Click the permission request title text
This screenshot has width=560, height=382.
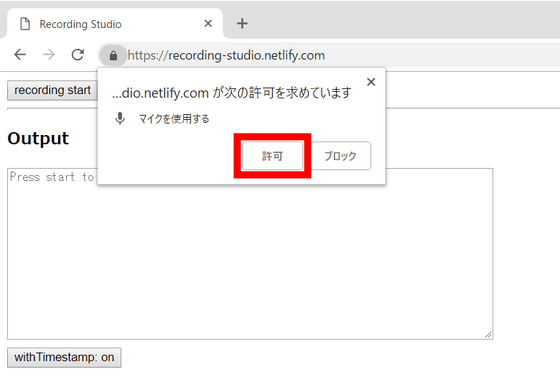(x=232, y=93)
